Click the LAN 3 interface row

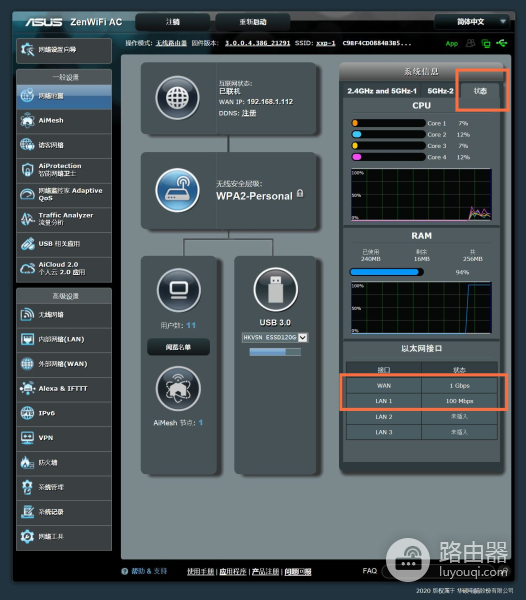click(422, 432)
